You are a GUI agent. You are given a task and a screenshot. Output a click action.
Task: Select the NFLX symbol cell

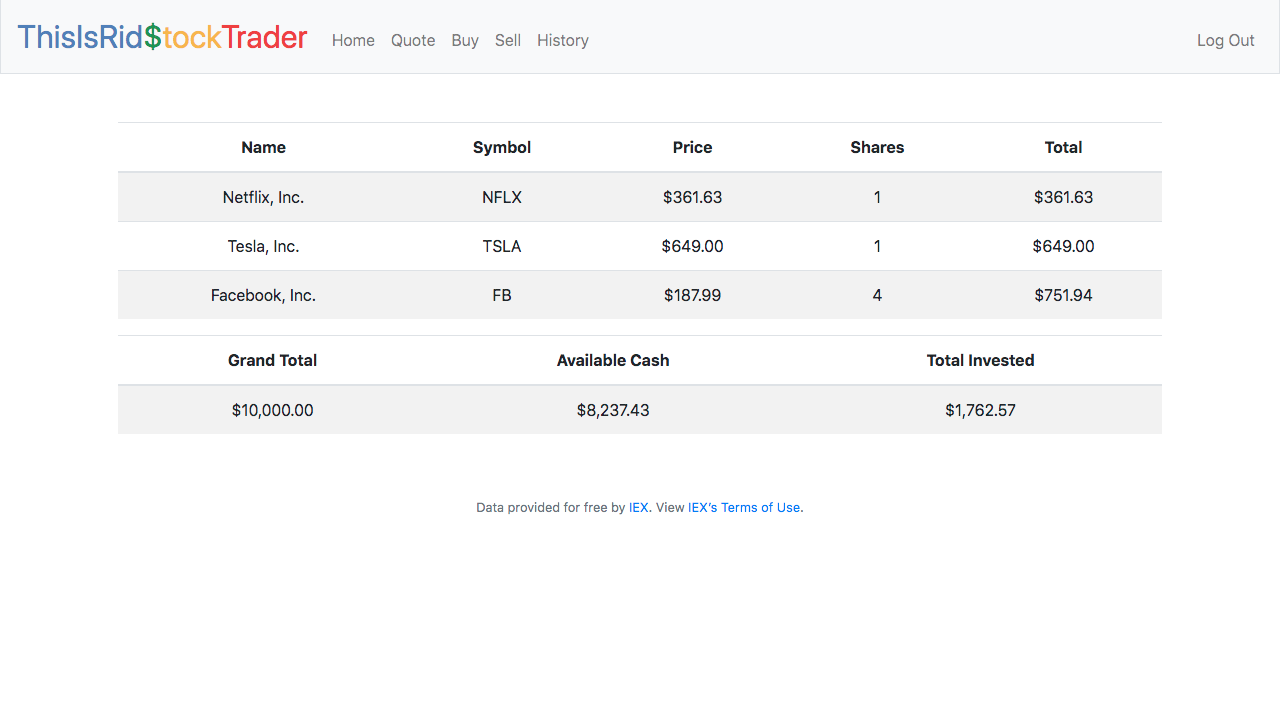(x=502, y=197)
